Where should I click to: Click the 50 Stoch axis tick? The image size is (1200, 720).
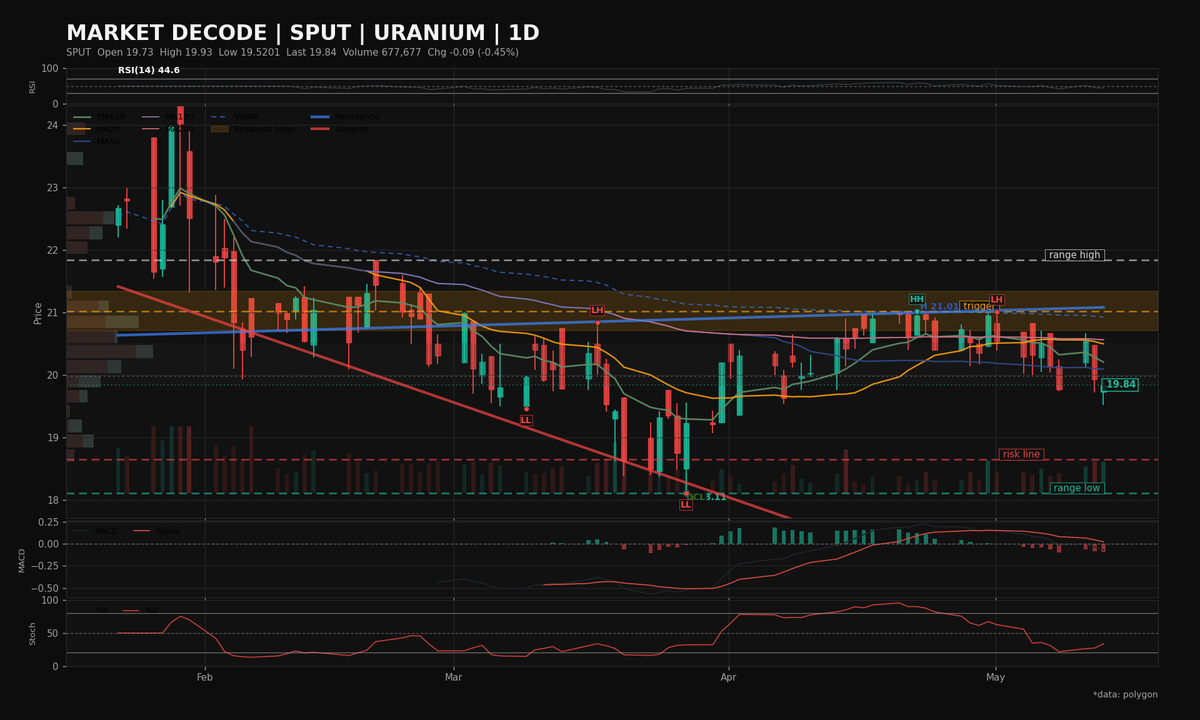(52, 634)
